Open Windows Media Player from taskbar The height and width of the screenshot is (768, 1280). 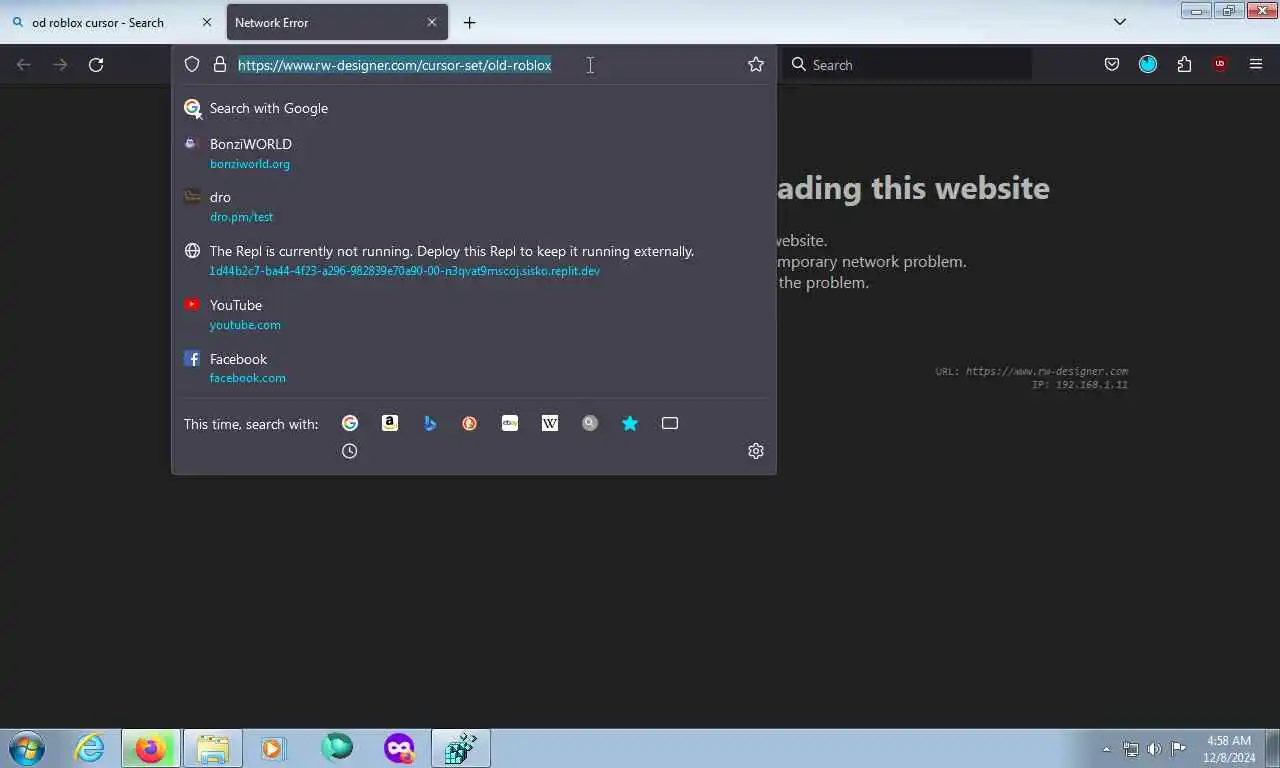tap(274, 748)
